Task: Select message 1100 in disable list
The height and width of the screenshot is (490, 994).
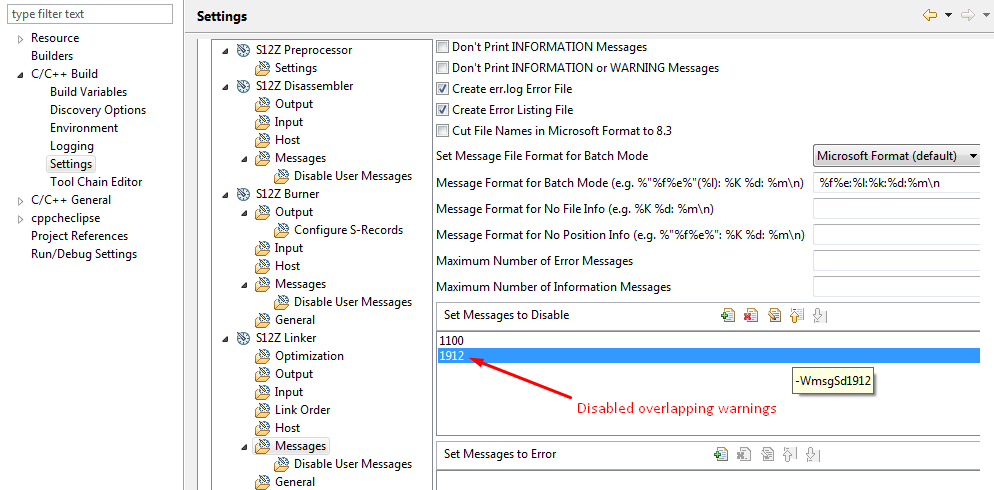Action: click(x=708, y=341)
